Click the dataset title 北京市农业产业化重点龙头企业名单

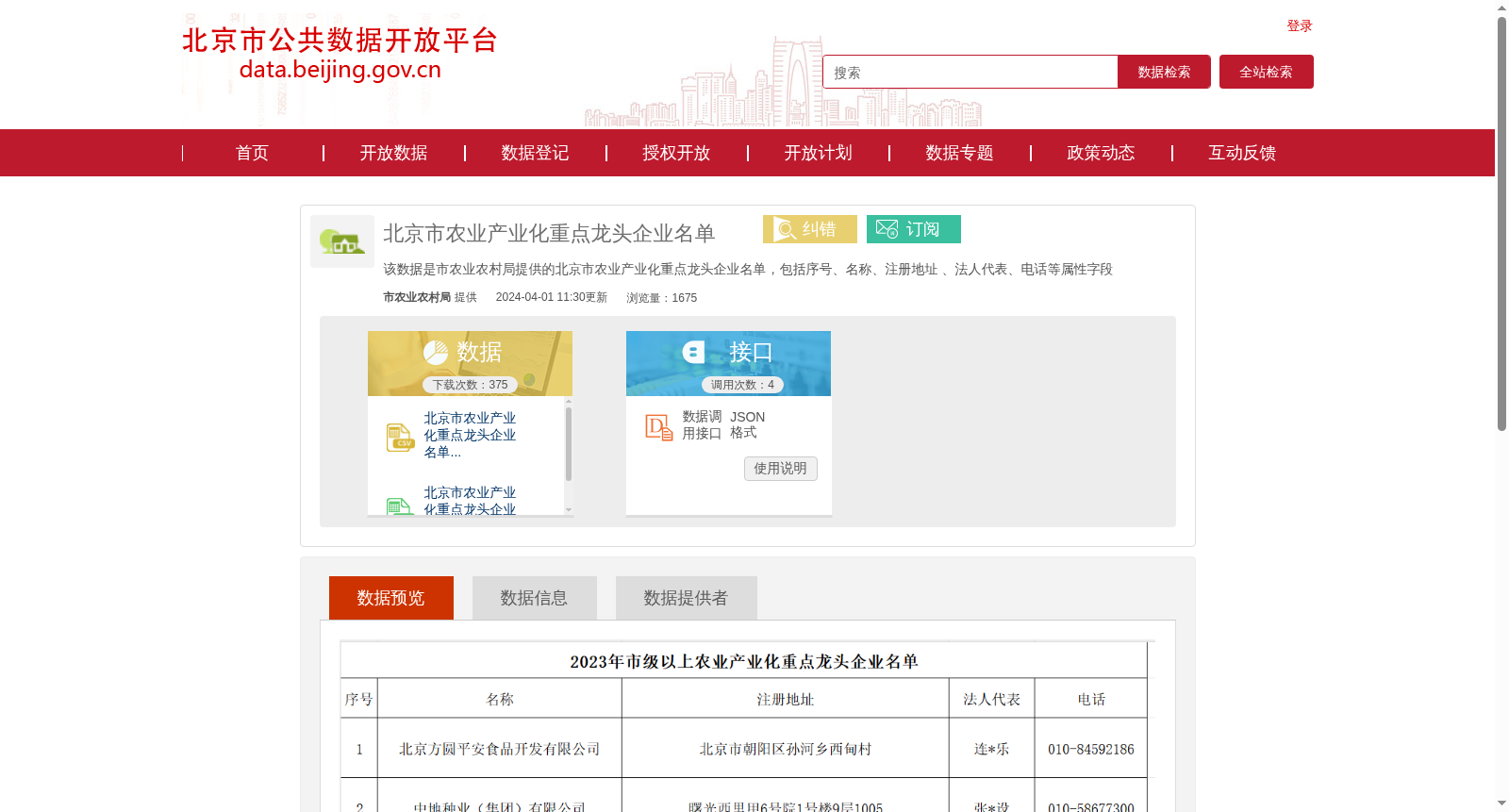pyautogui.click(x=549, y=233)
